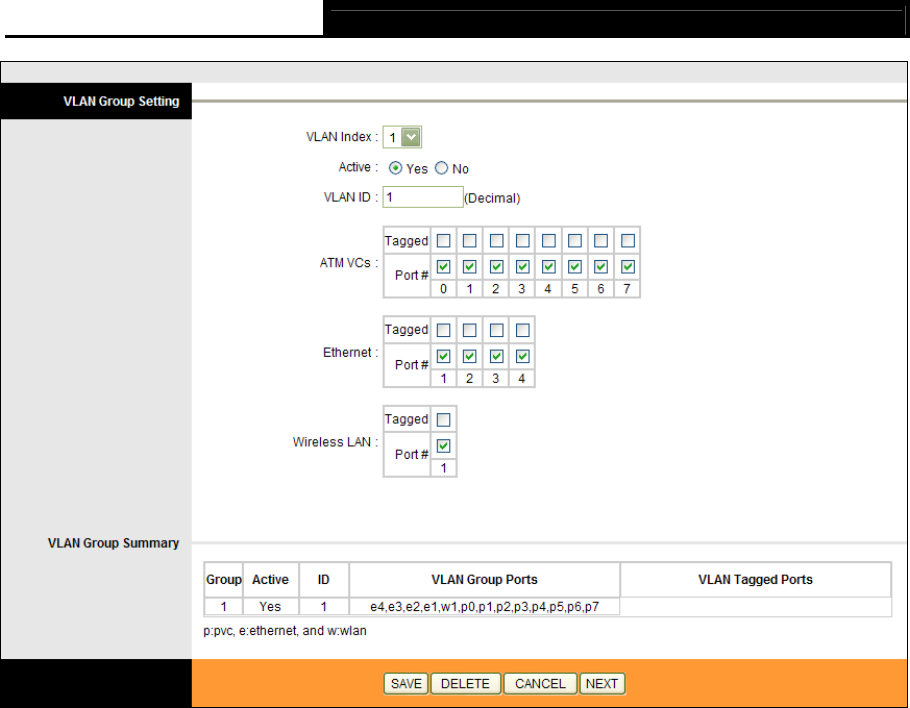Select the Active Yes radio button
Screen dimensions: 910x708
pos(395,168)
